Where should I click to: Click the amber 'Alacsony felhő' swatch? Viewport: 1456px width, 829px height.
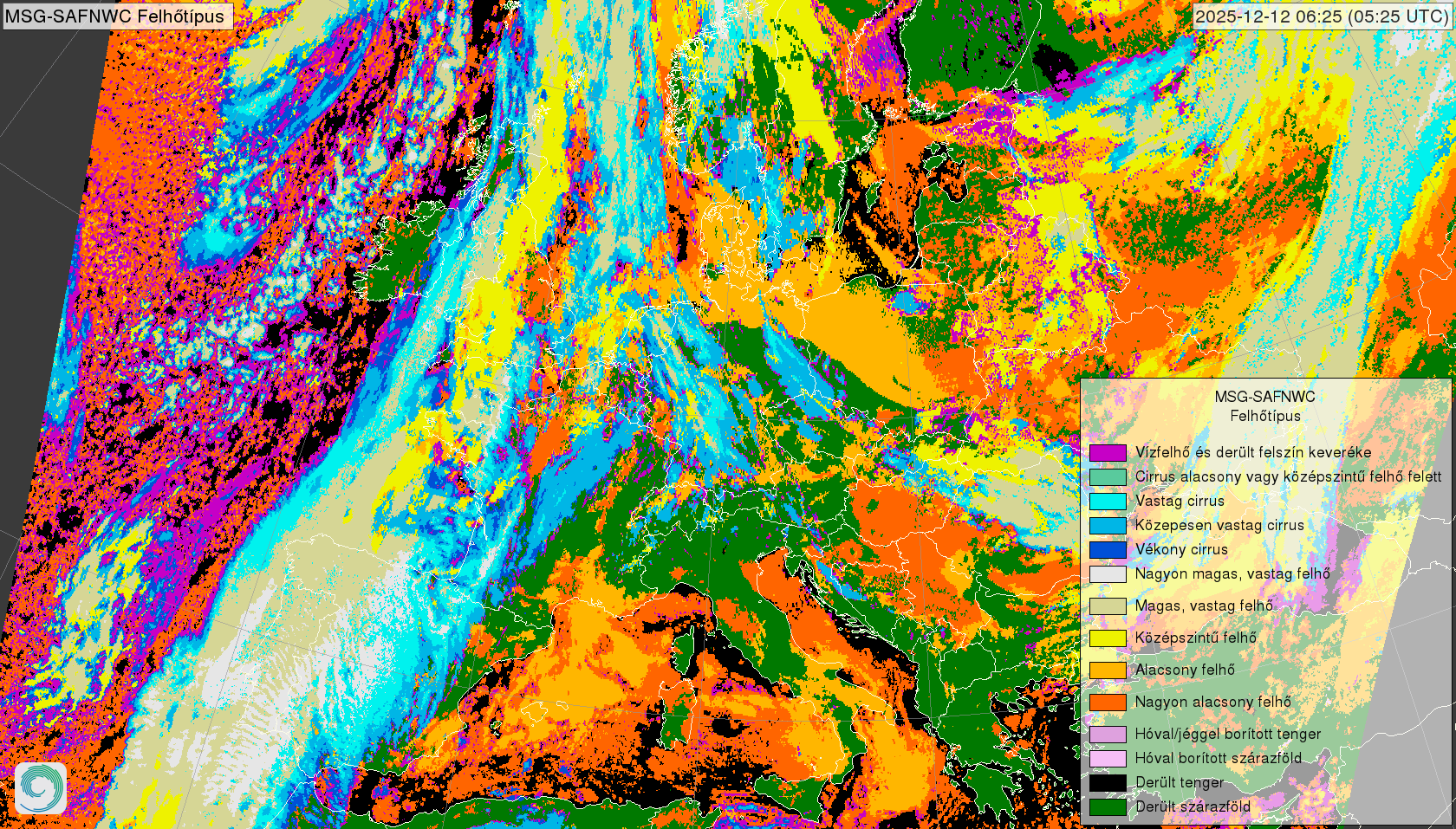(x=1108, y=670)
